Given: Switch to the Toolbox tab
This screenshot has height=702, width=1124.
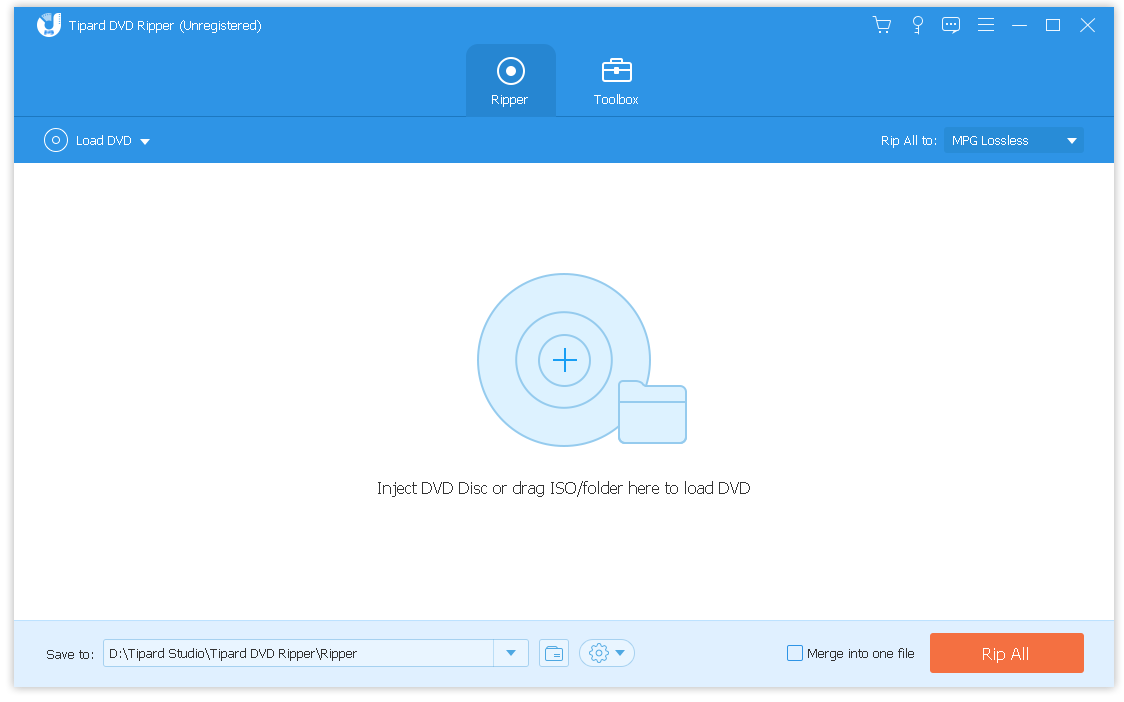Looking at the screenshot, I should point(615,80).
